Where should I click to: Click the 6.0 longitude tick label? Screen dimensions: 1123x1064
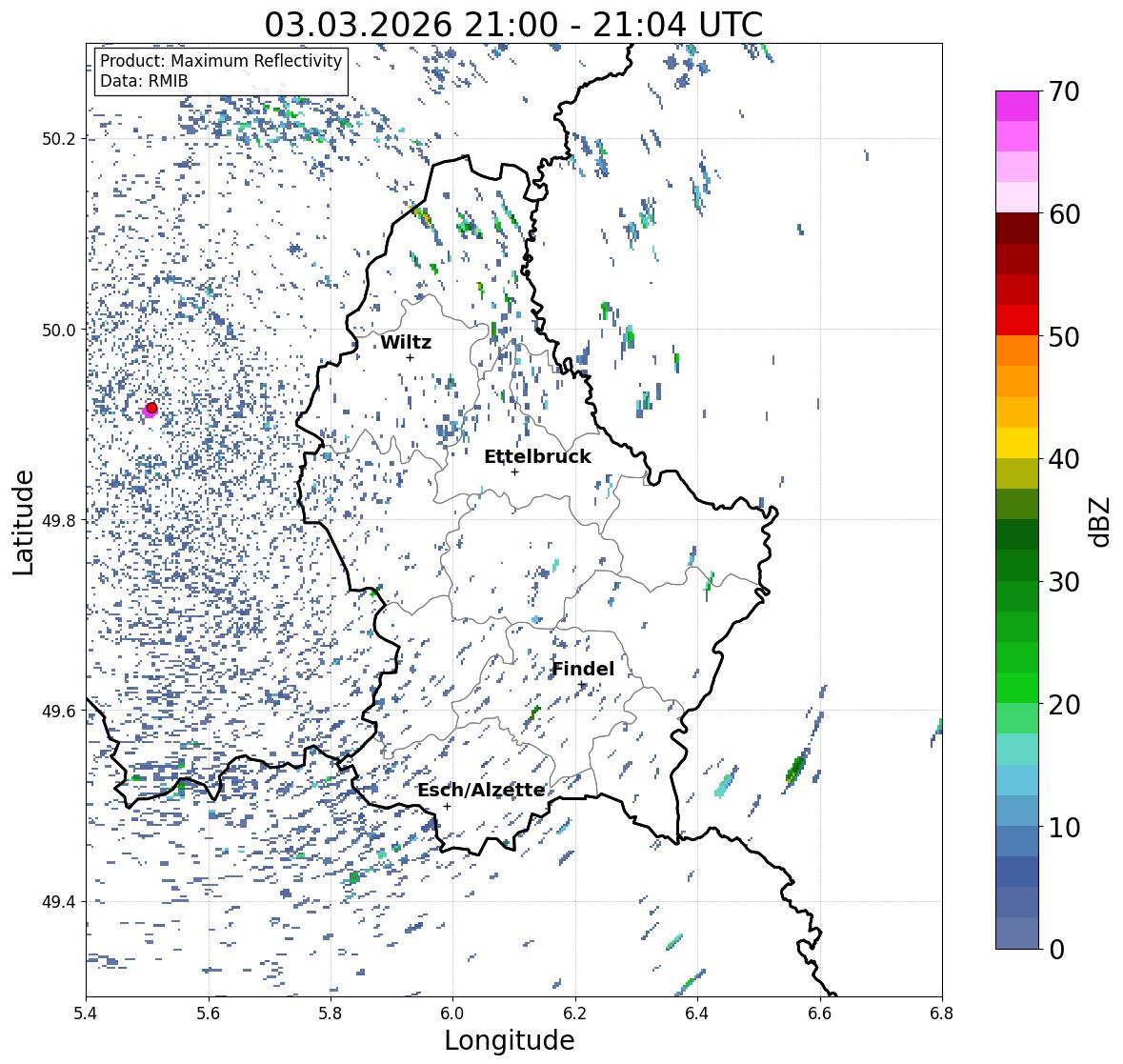pyautogui.click(x=452, y=1013)
